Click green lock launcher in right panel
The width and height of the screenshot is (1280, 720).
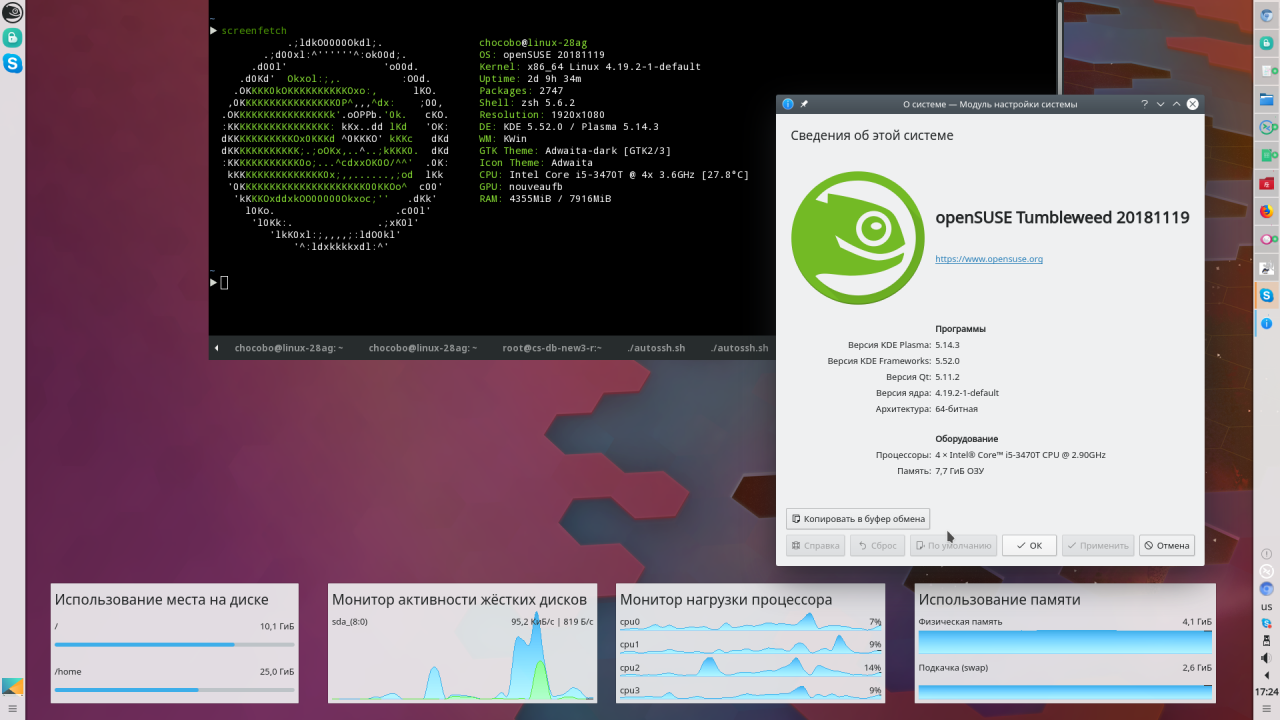coord(1266,43)
